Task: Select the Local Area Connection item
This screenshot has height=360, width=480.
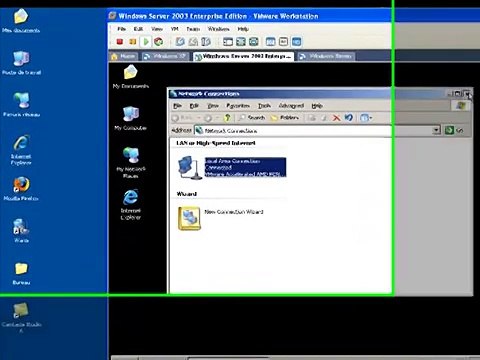Action: tap(232, 167)
